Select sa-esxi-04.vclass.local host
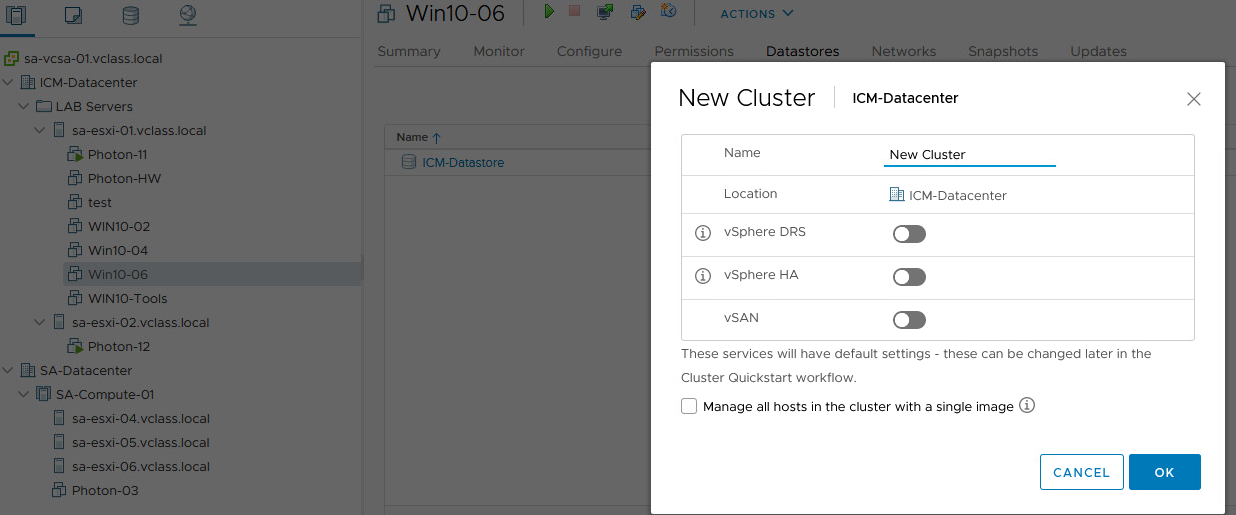This screenshot has width=1236, height=515. click(141, 418)
